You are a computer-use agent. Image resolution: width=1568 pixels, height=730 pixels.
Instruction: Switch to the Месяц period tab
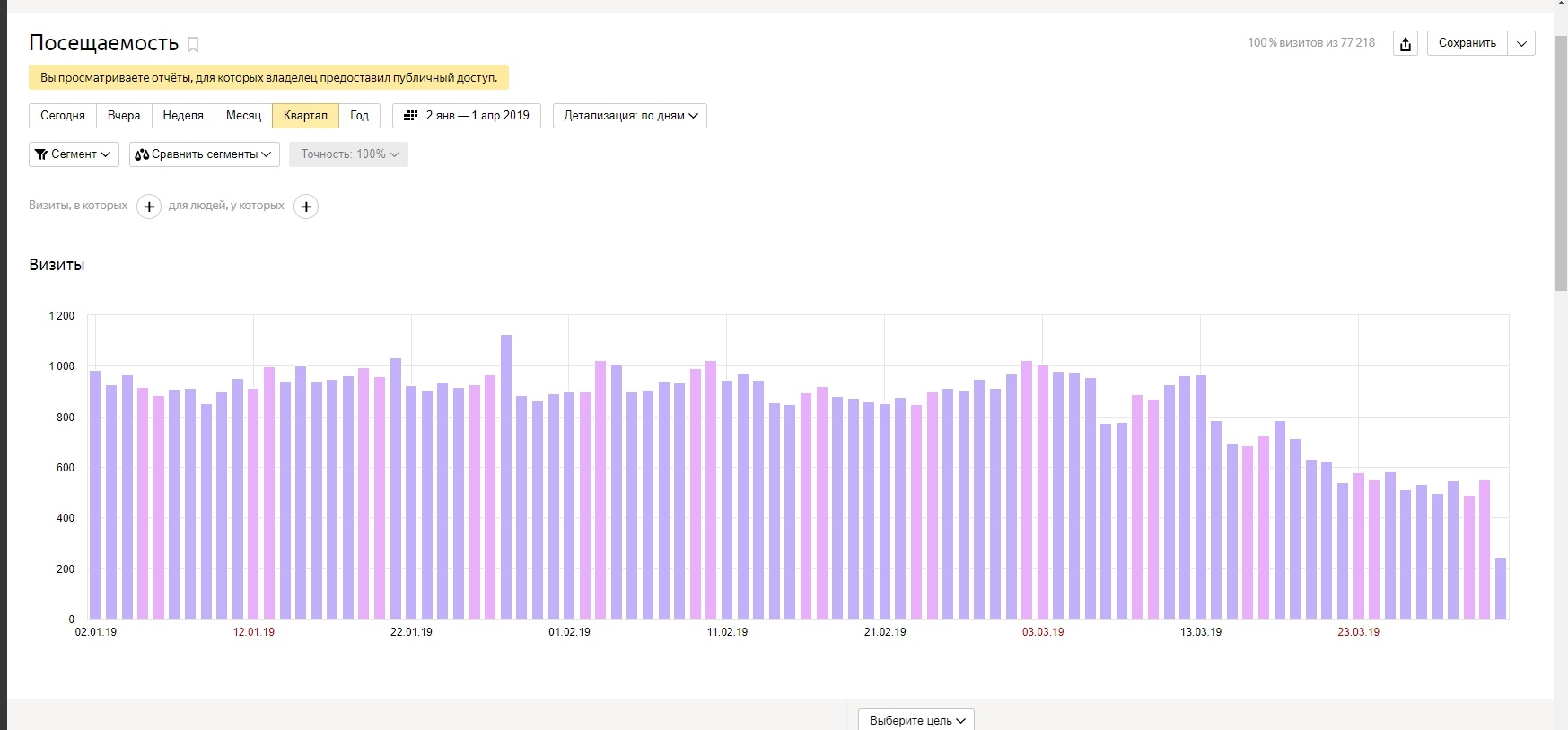click(x=243, y=116)
